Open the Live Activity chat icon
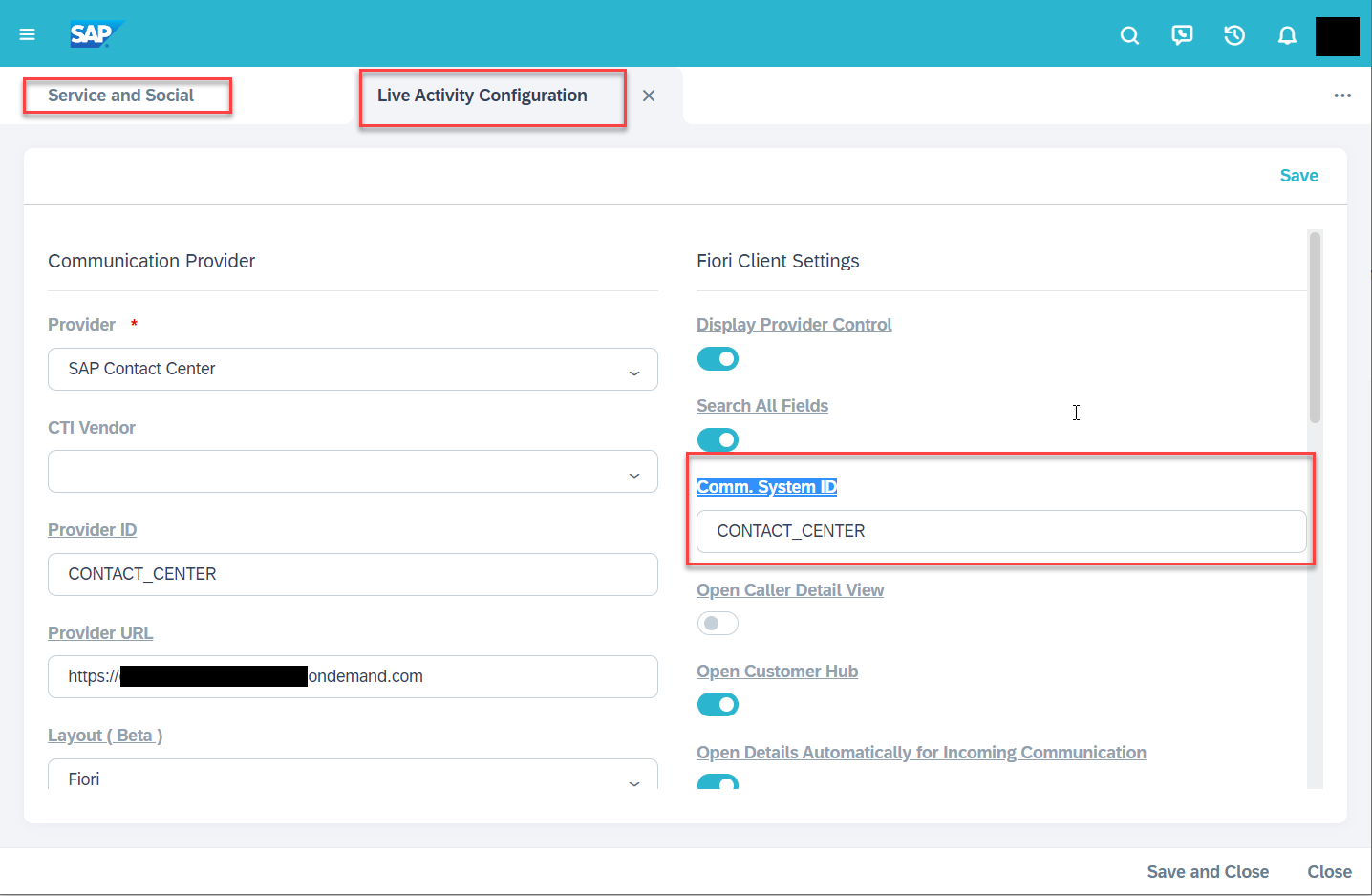The height and width of the screenshot is (896, 1372). click(1182, 35)
